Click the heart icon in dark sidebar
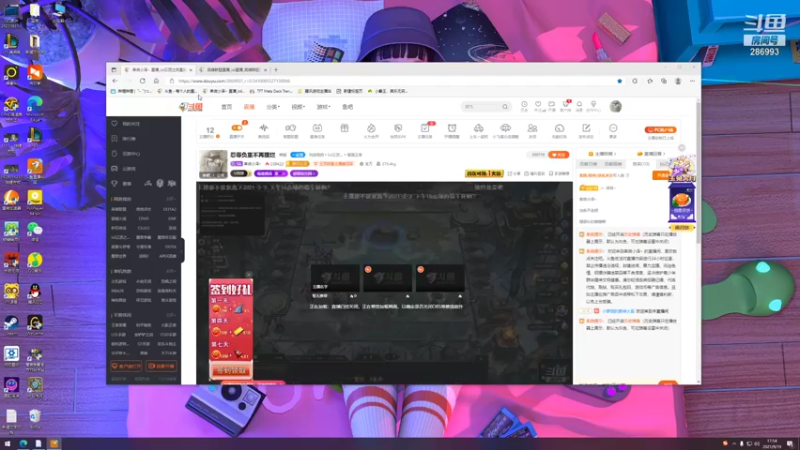 tap(114, 123)
